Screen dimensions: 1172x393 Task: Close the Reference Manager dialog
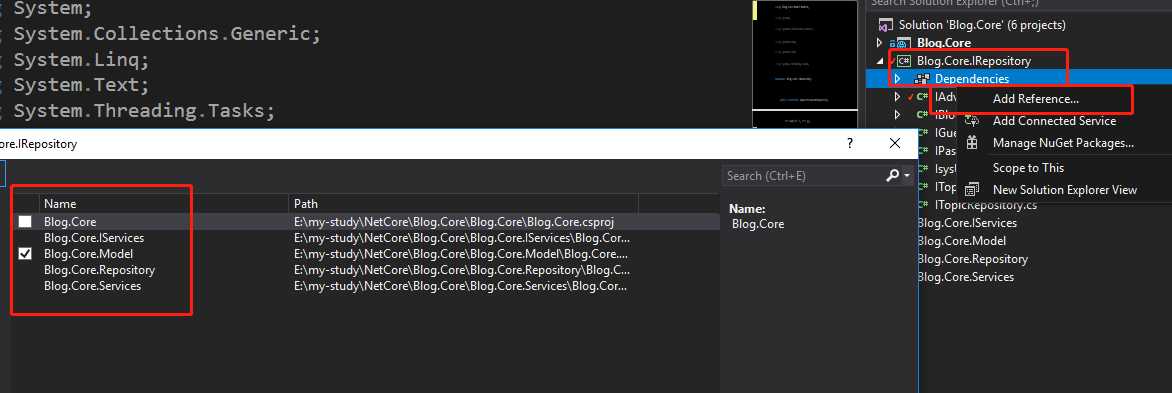(895, 143)
